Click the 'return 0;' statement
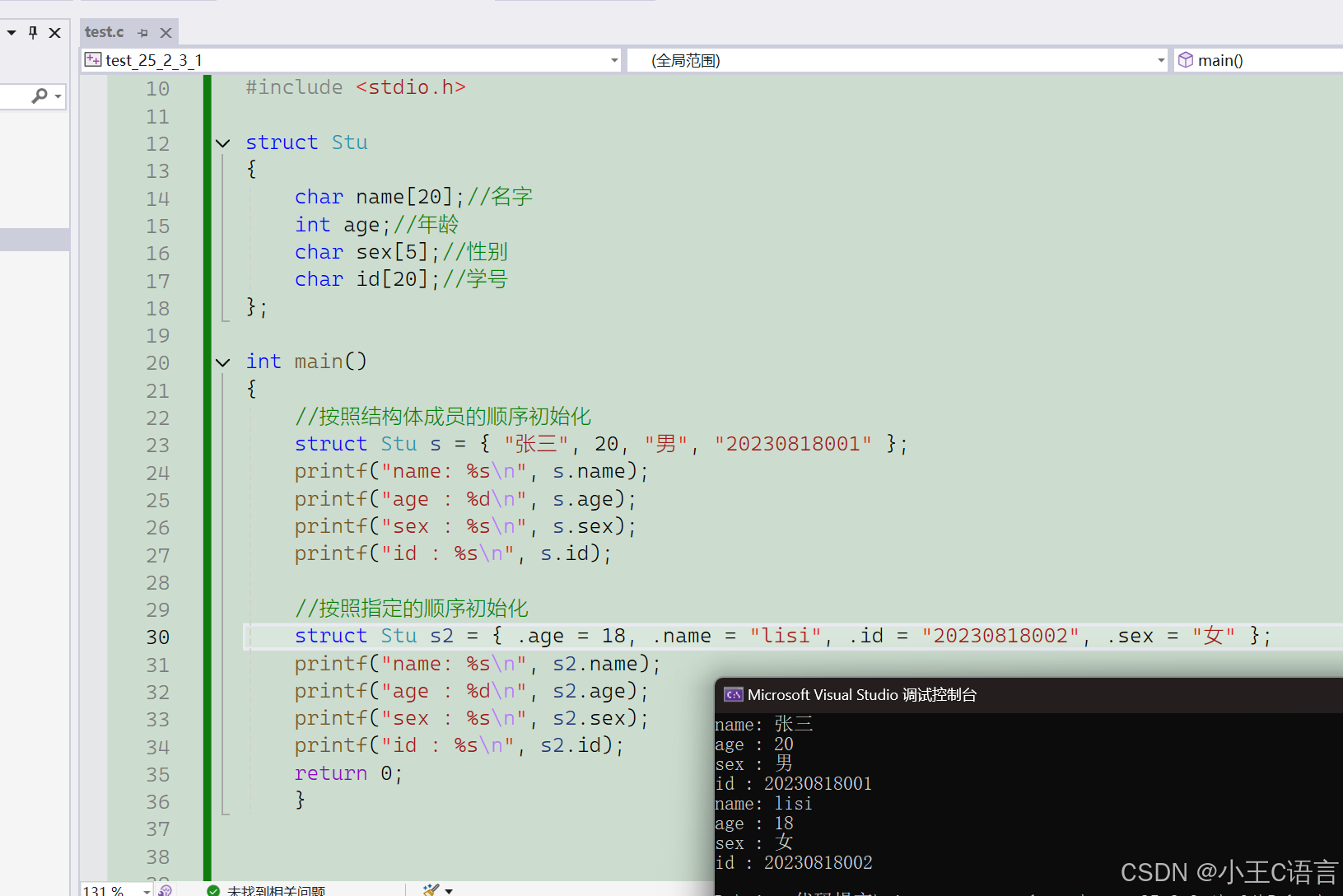Image resolution: width=1343 pixels, height=896 pixels. [349, 773]
